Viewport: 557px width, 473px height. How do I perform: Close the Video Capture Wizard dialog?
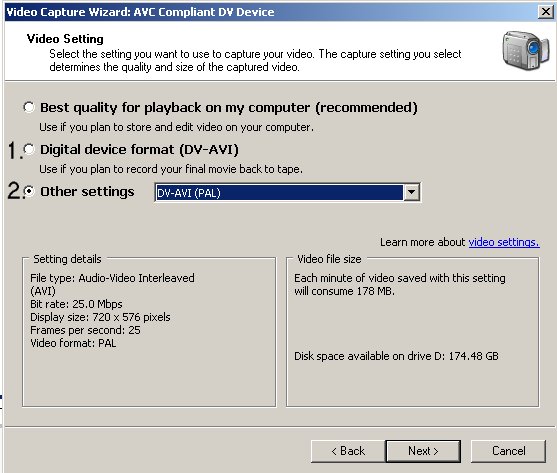(546, 12)
